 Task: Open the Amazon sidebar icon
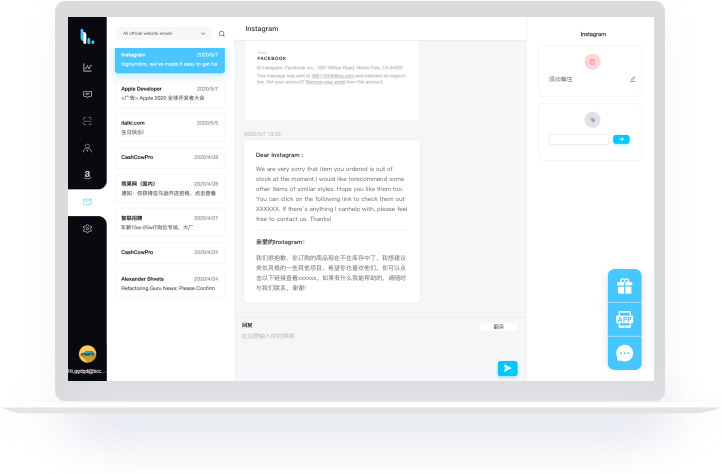[x=87, y=175]
